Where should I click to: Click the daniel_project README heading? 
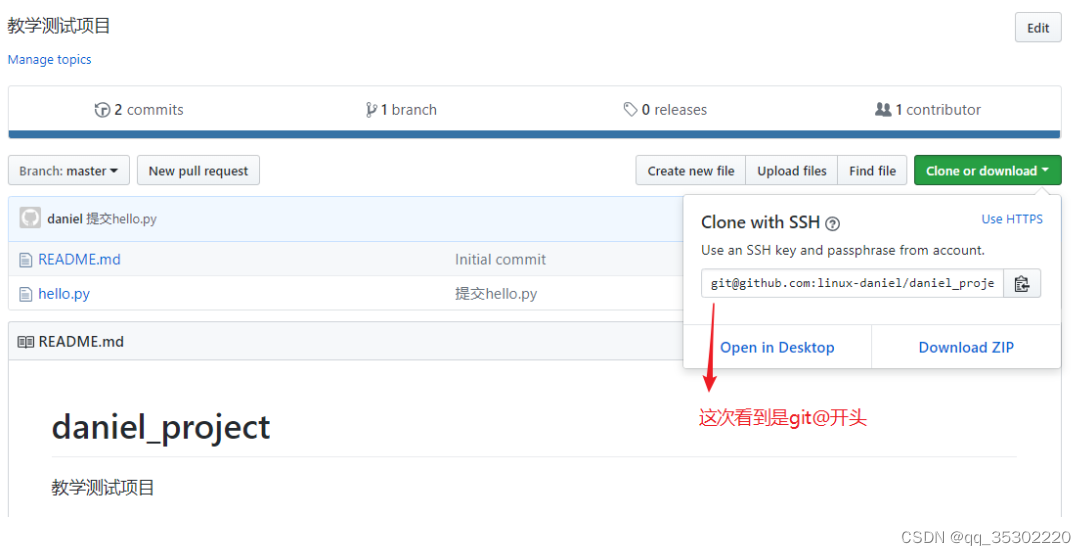[161, 427]
